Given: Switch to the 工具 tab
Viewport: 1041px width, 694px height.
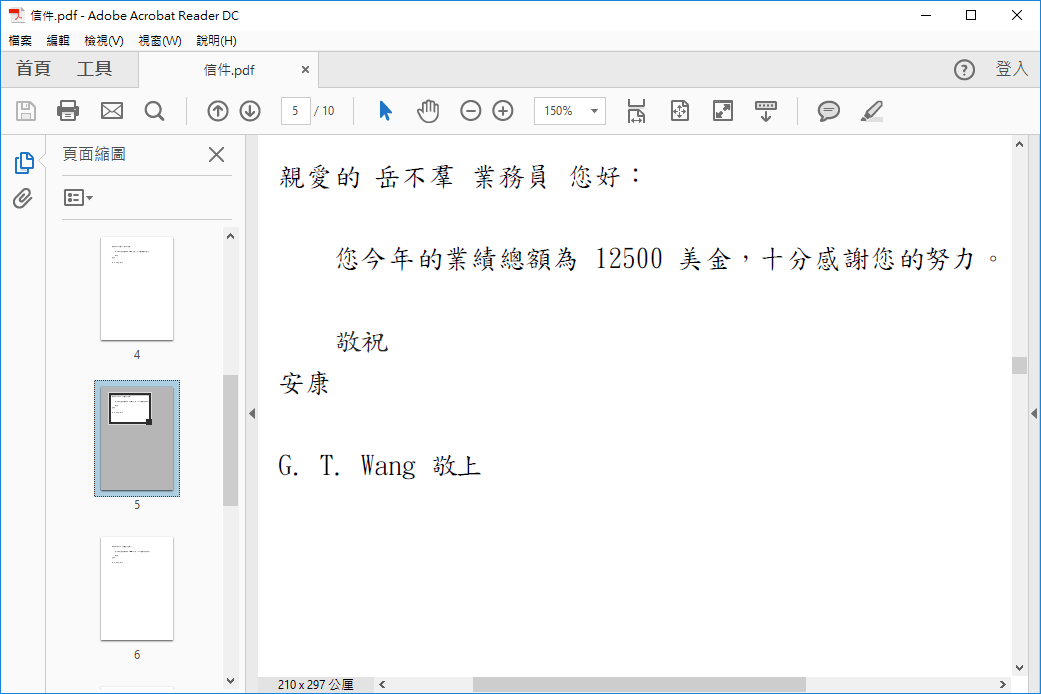Looking at the screenshot, I should click(x=95, y=68).
